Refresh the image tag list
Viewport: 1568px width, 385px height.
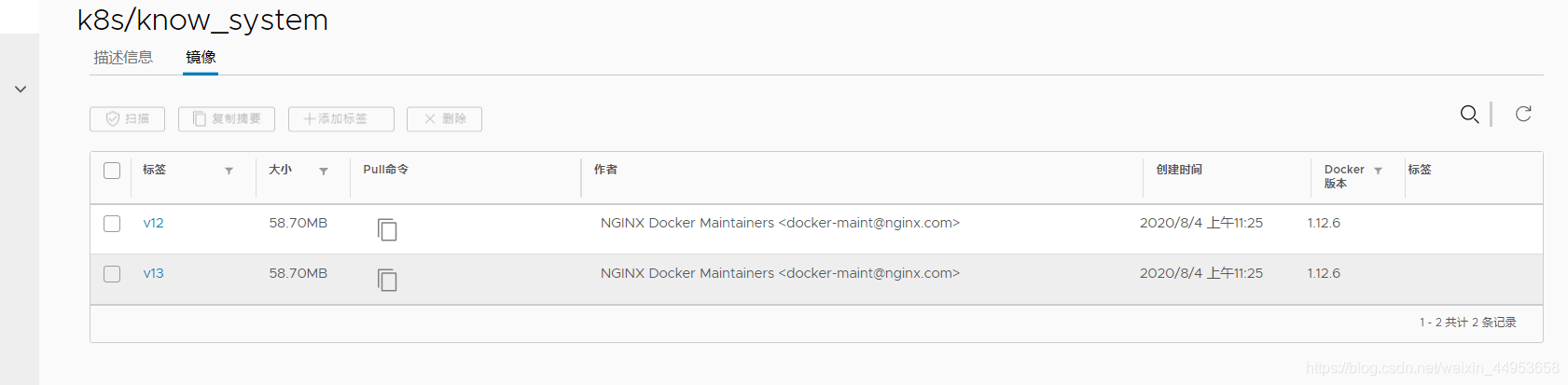coord(1523,114)
